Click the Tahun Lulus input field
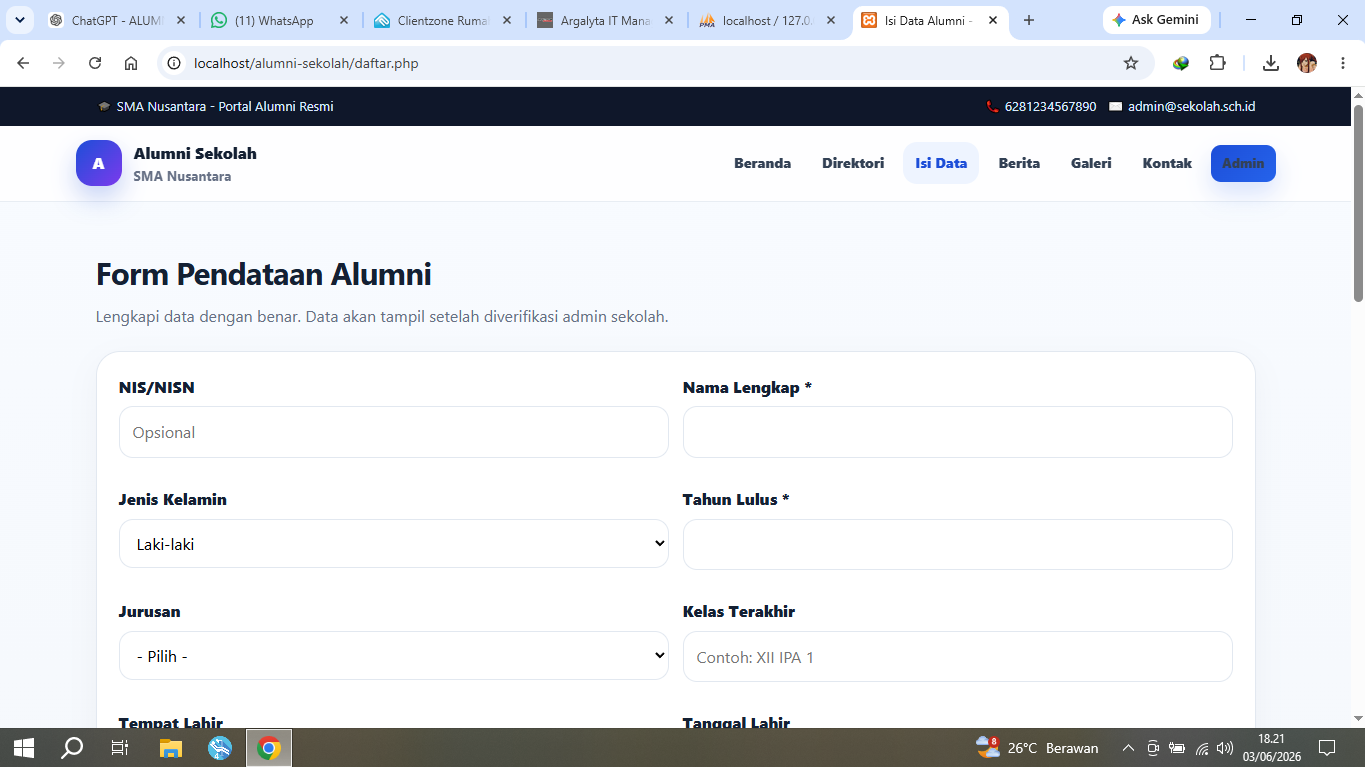This screenshot has width=1365, height=767. (957, 544)
